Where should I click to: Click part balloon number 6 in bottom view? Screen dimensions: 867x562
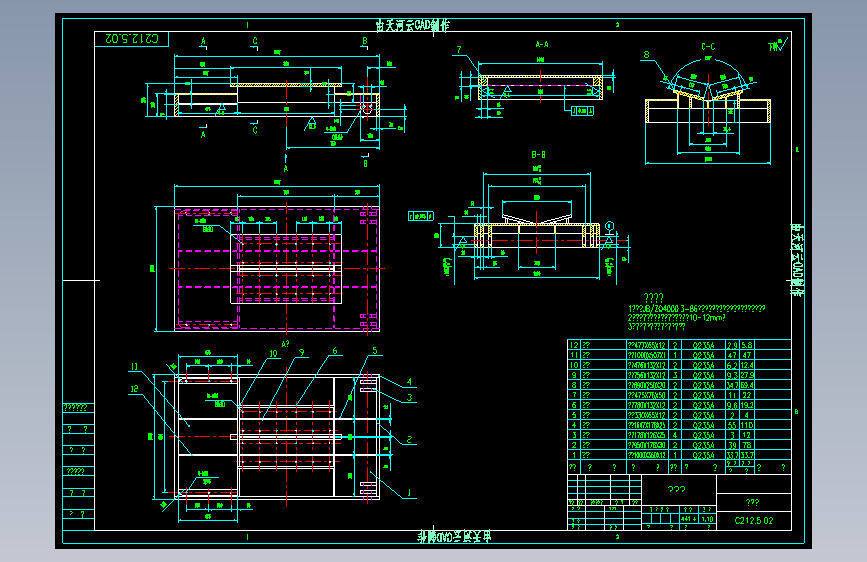tap(335, 351)
